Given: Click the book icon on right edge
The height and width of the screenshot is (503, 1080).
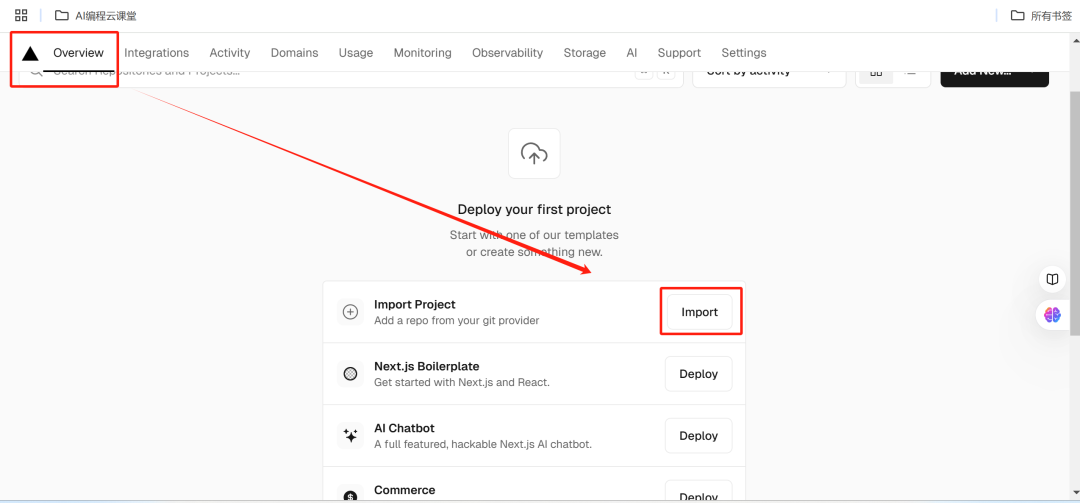Looking at the screenshot, I should pyautogui.click(x=1052, y=279).
